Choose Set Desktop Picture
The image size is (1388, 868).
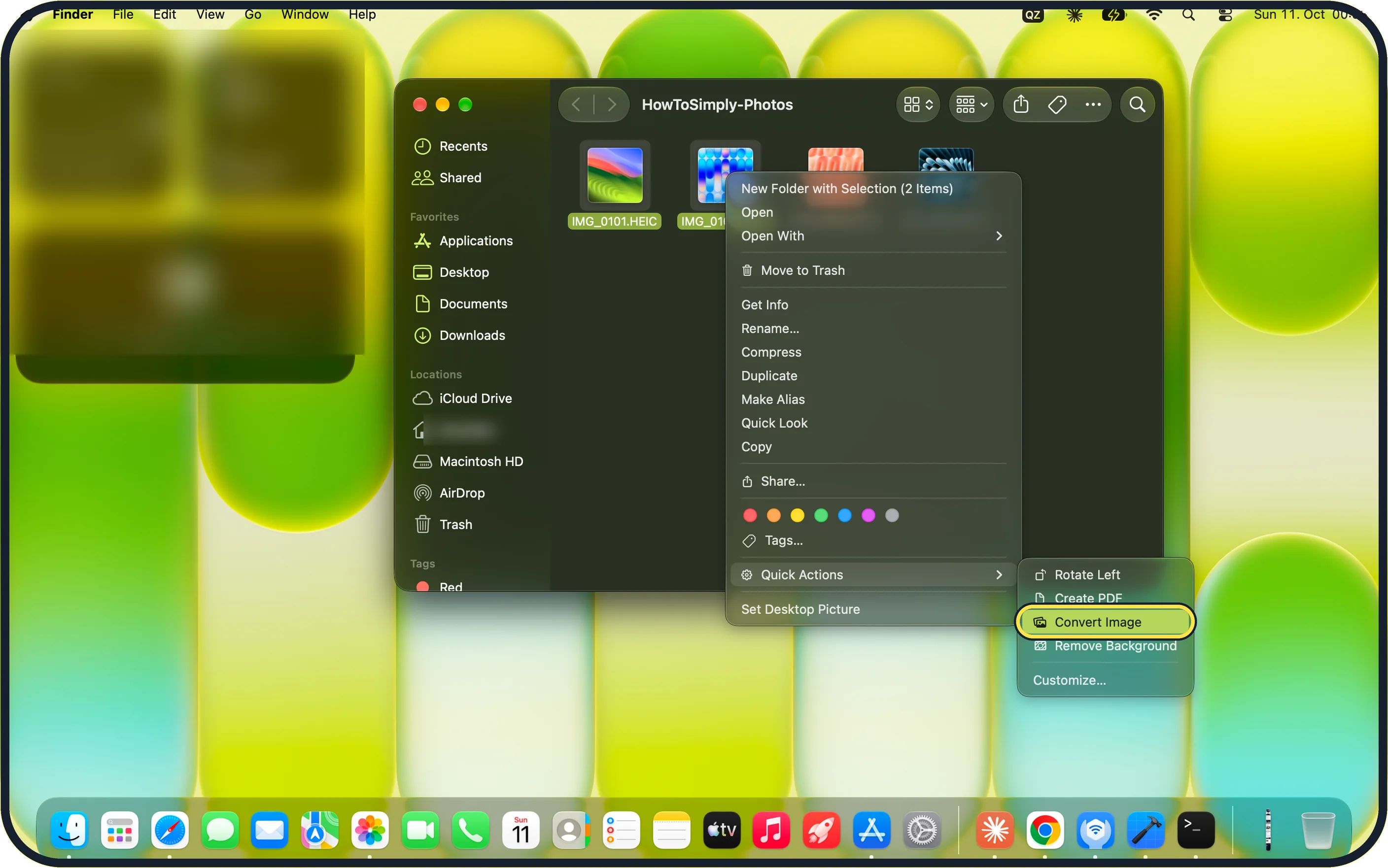point(800,610)
